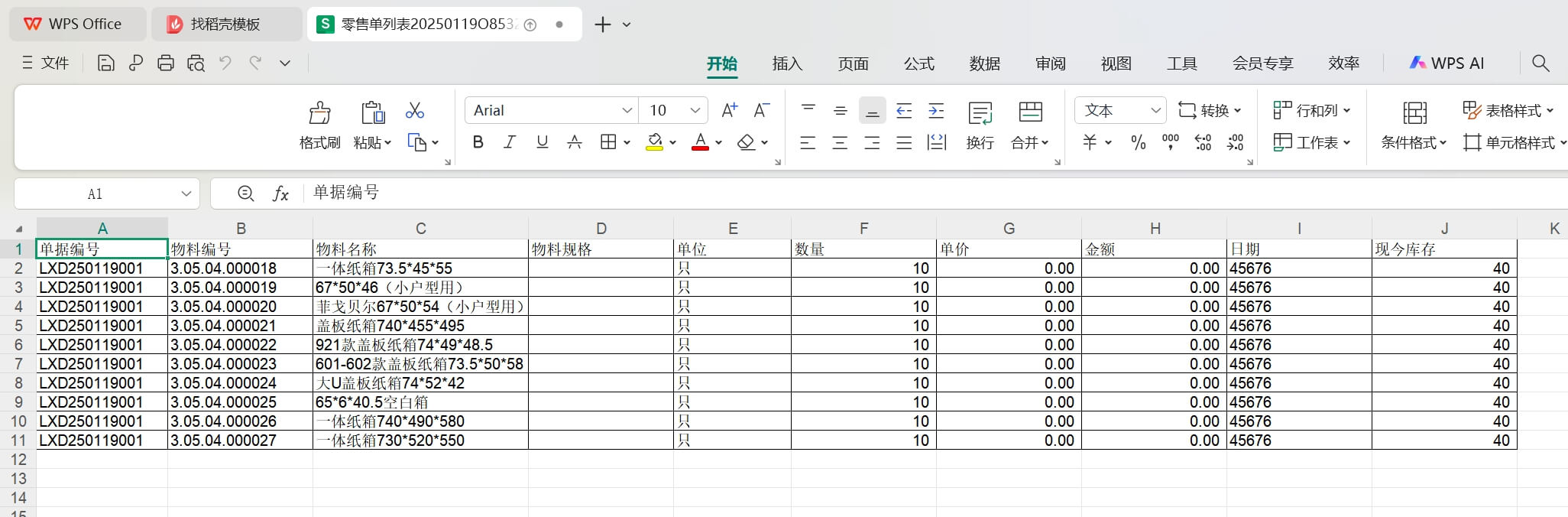Expand the Arial font name dropdown

point(627,110)
